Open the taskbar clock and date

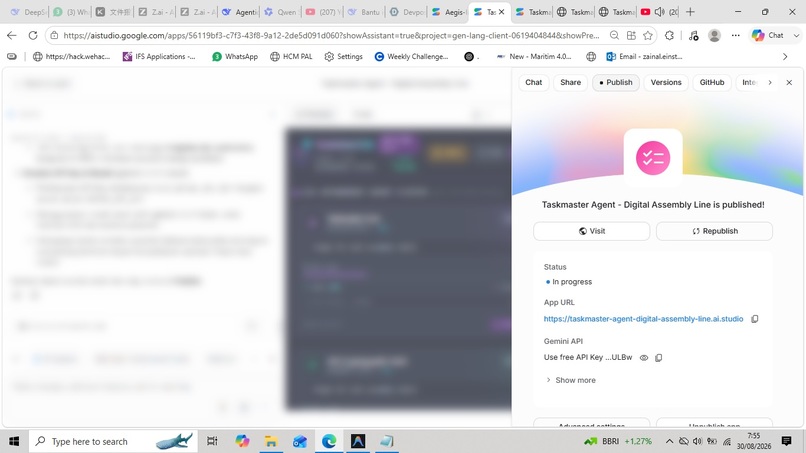(x=754, y=441)
